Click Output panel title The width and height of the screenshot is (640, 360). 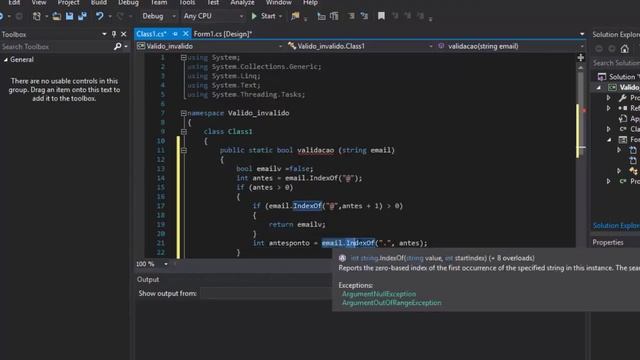coord(148,280)
